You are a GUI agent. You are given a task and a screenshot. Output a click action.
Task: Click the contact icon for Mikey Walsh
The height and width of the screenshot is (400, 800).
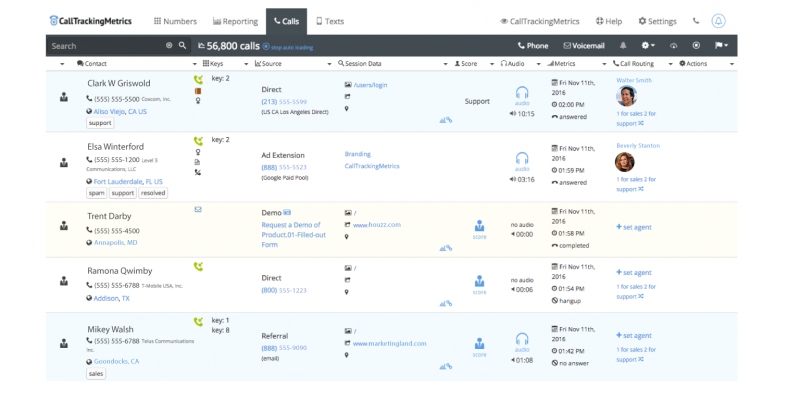point(64,343)
